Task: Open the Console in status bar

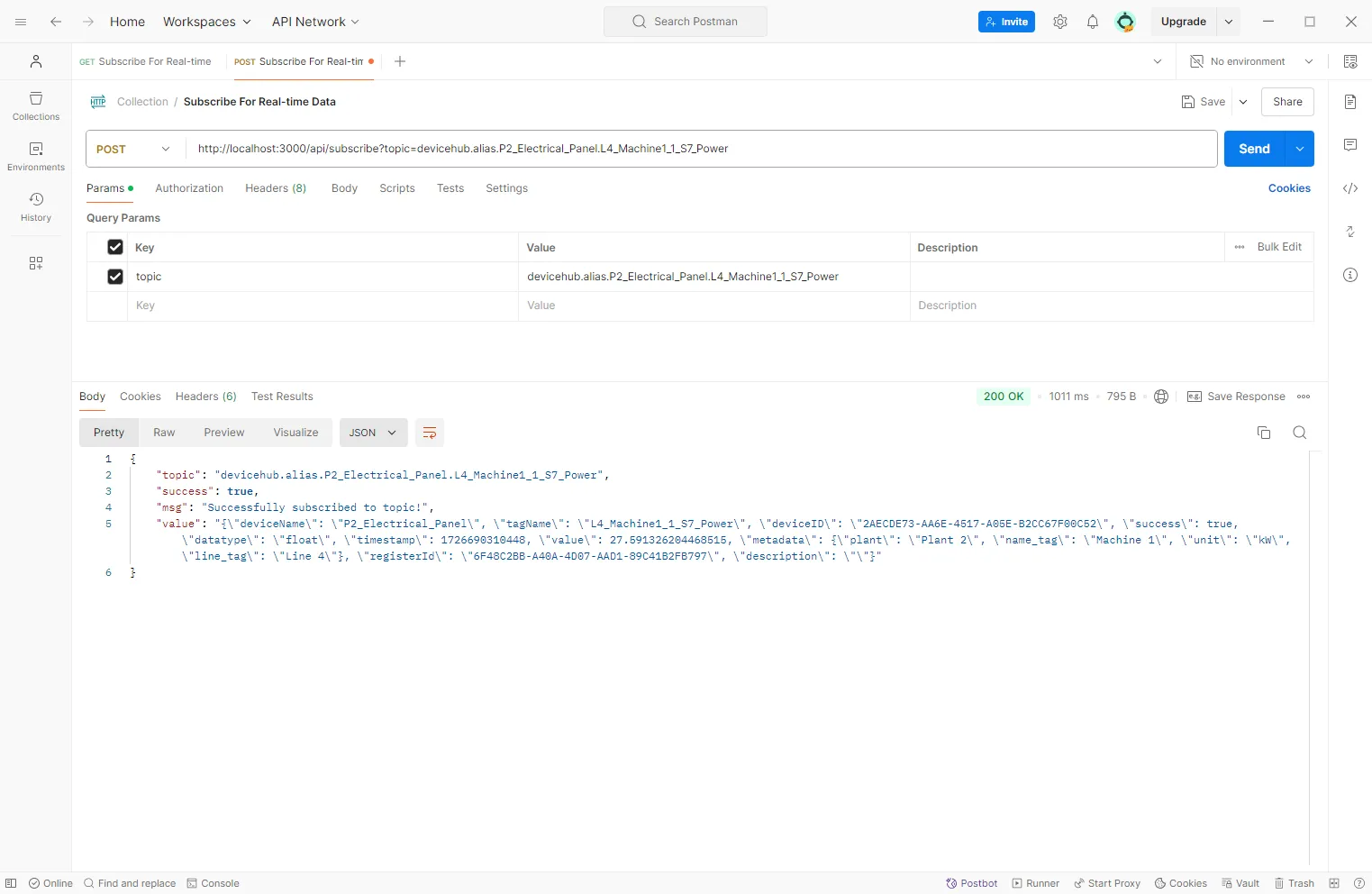Action: click(214, 883)
